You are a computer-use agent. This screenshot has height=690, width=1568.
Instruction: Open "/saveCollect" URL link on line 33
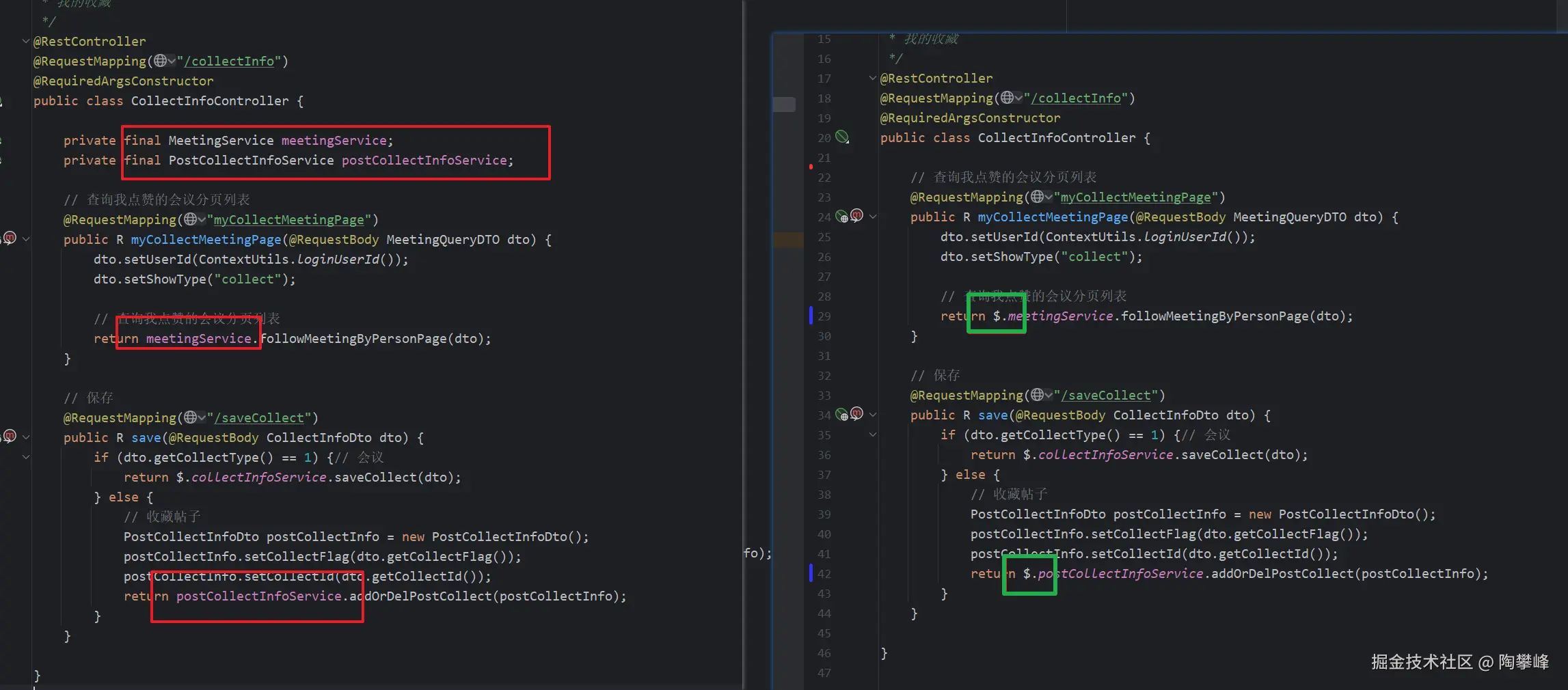[1107, 396]
